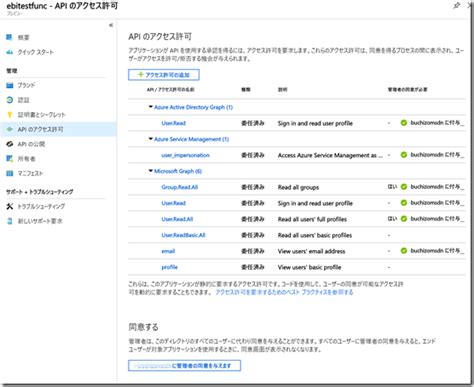Open API の公開 sidebar icon
The height and width of the screenshot is (387, 474).
click(x=10, y=144)
